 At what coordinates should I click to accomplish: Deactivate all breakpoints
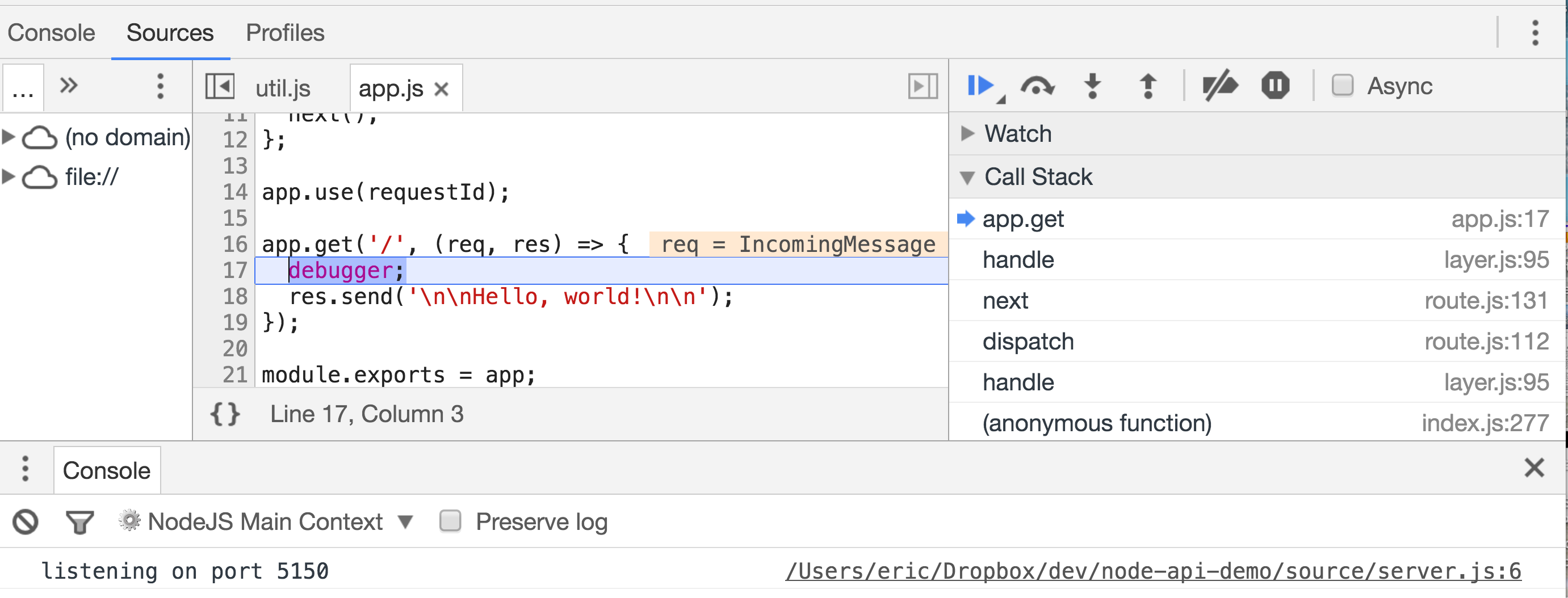click(x=1221, y=86)
